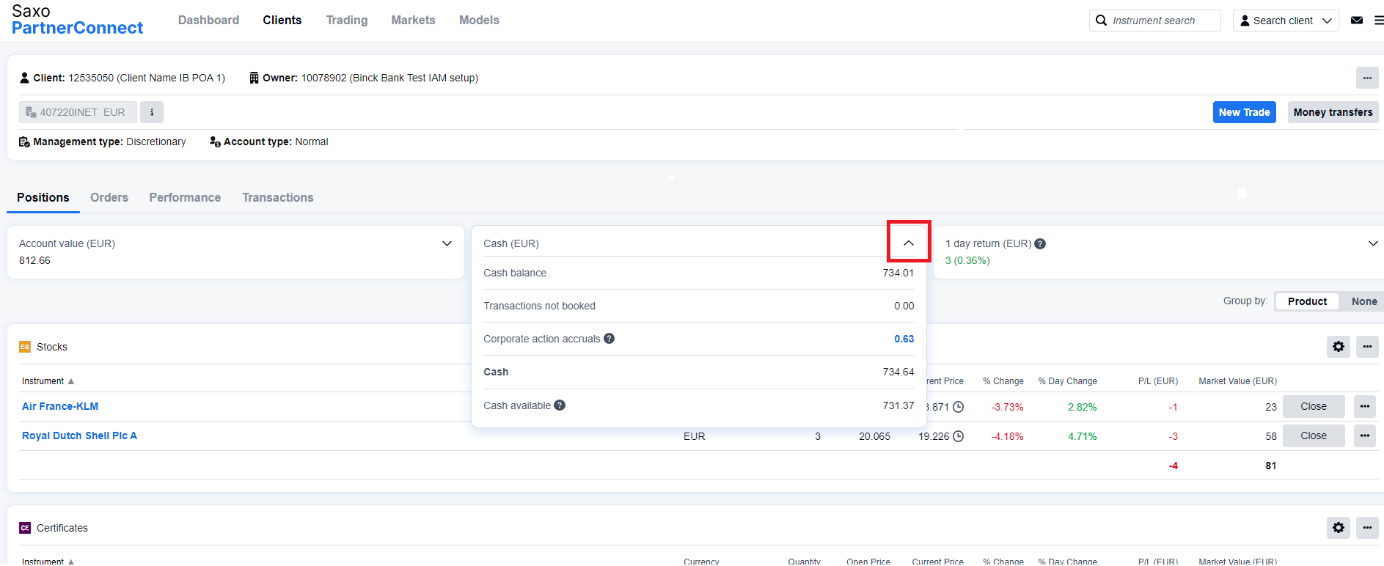The height and width of the screenshot is (566, 1384).
Task: Switch to the Positions tab
Action: coord(43,198)
